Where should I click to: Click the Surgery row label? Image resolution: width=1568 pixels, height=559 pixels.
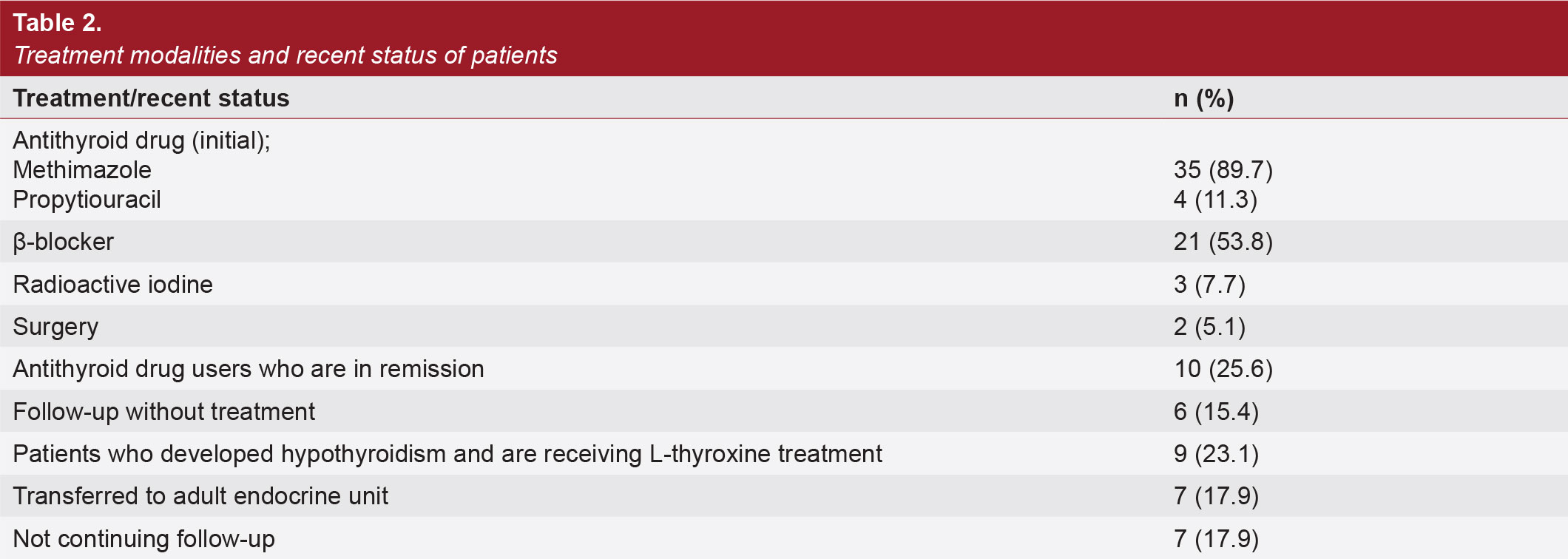click(55, 327)
